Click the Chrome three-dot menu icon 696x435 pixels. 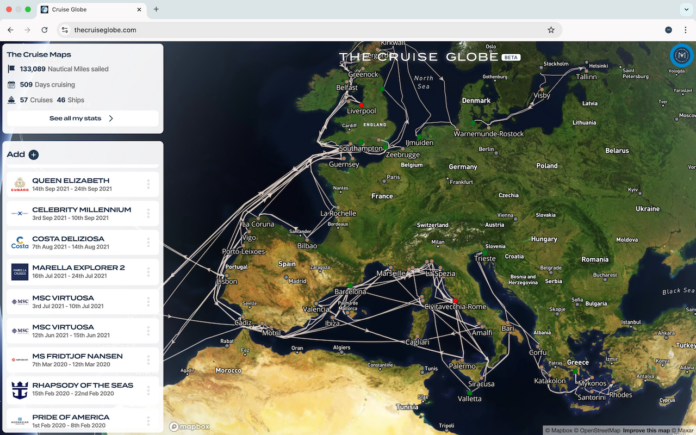[x=685, y=30]
